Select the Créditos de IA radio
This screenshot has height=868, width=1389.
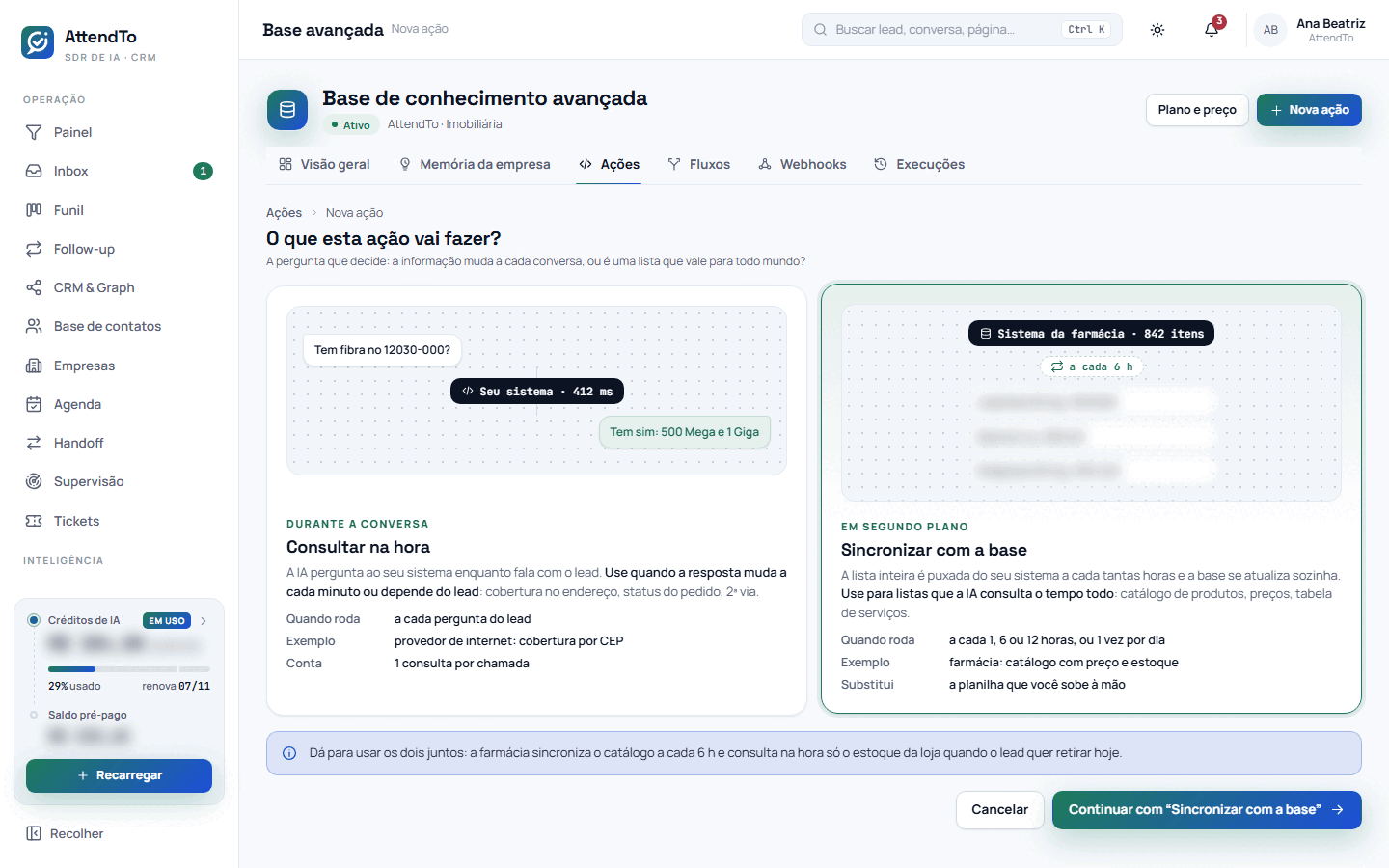34,620
